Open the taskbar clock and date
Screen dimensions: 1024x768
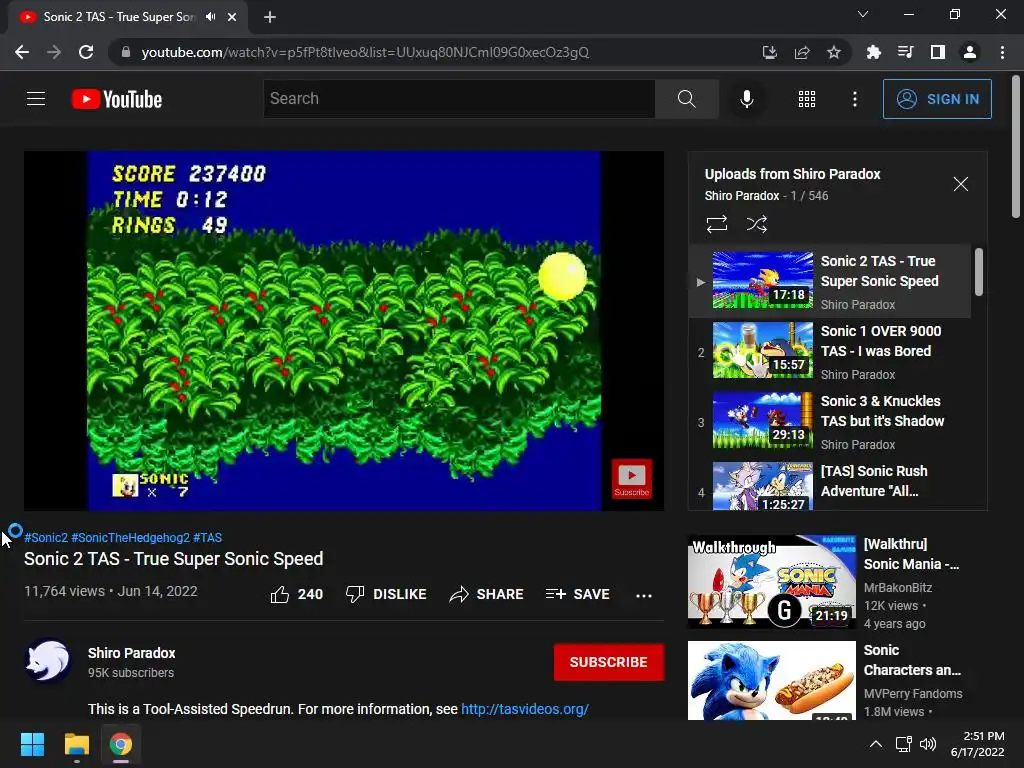[978, 744]
